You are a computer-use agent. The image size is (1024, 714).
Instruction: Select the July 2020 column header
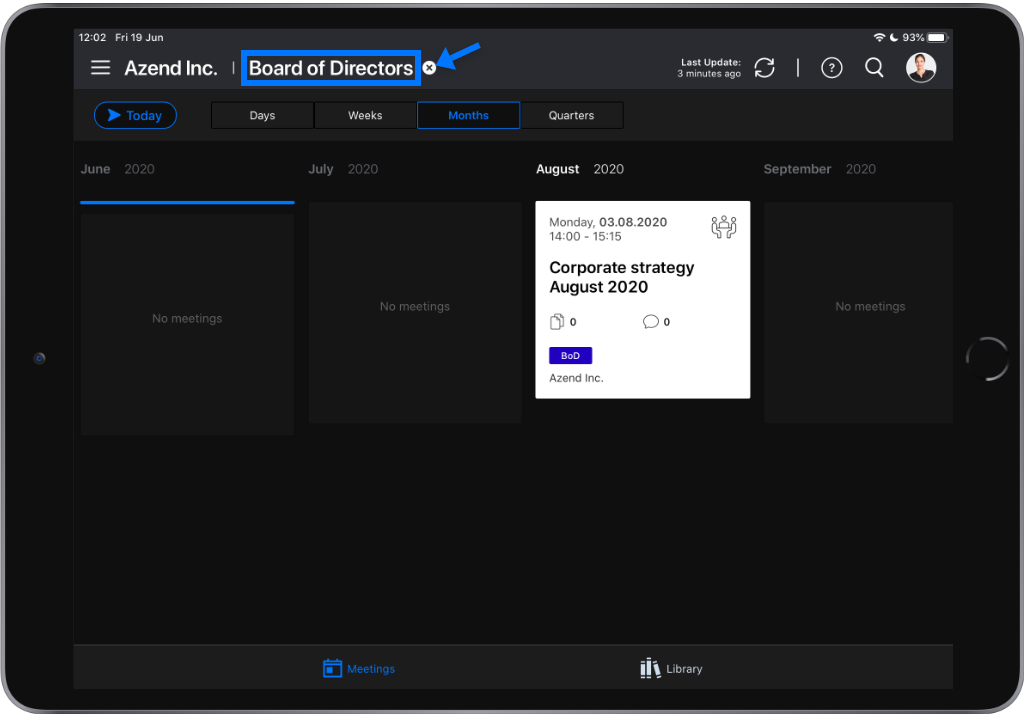coord(343,169)
